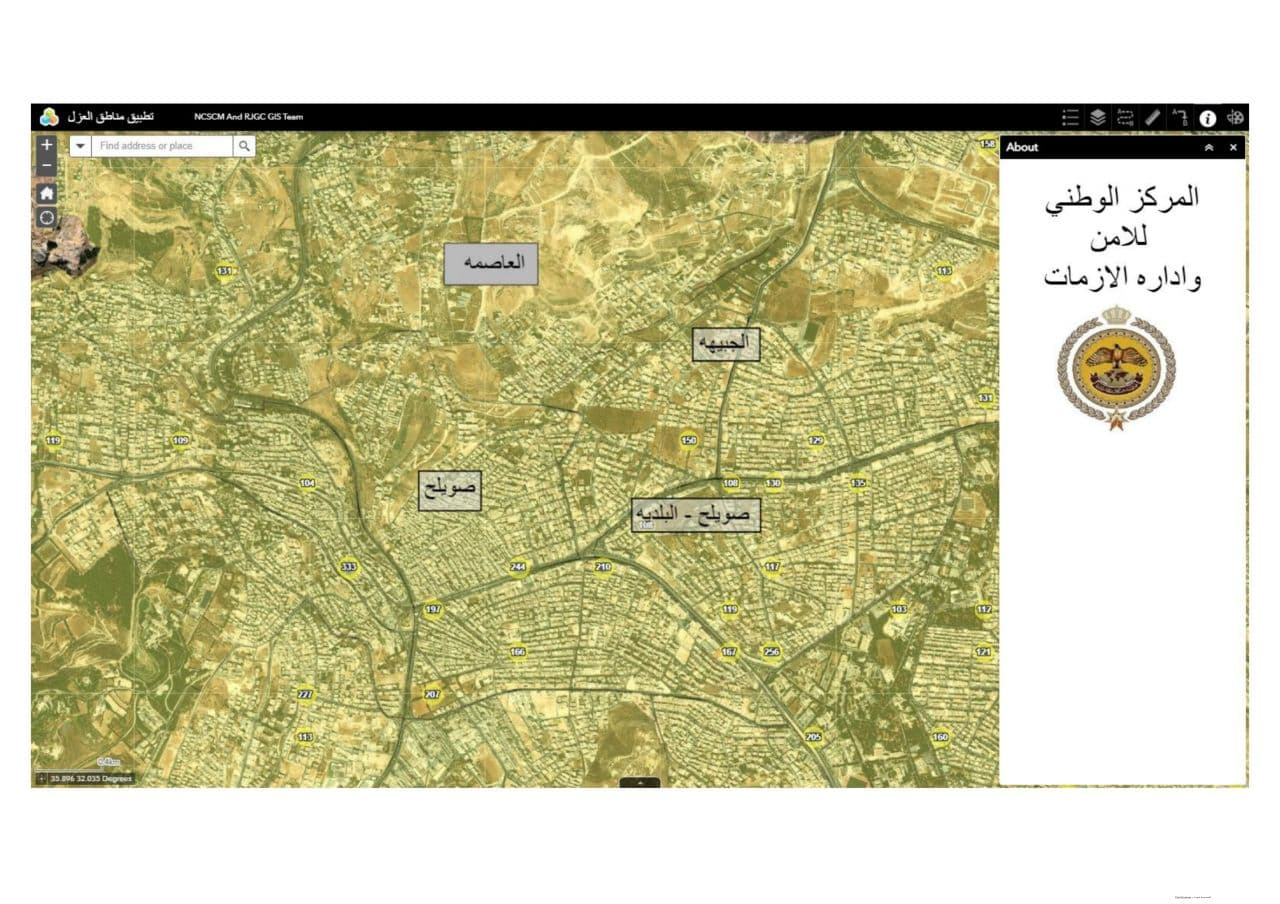The height and width of the screenshot is (904, 1280).
Task: Select the Measurement ruler tool
Action: tap(1152, 118)
